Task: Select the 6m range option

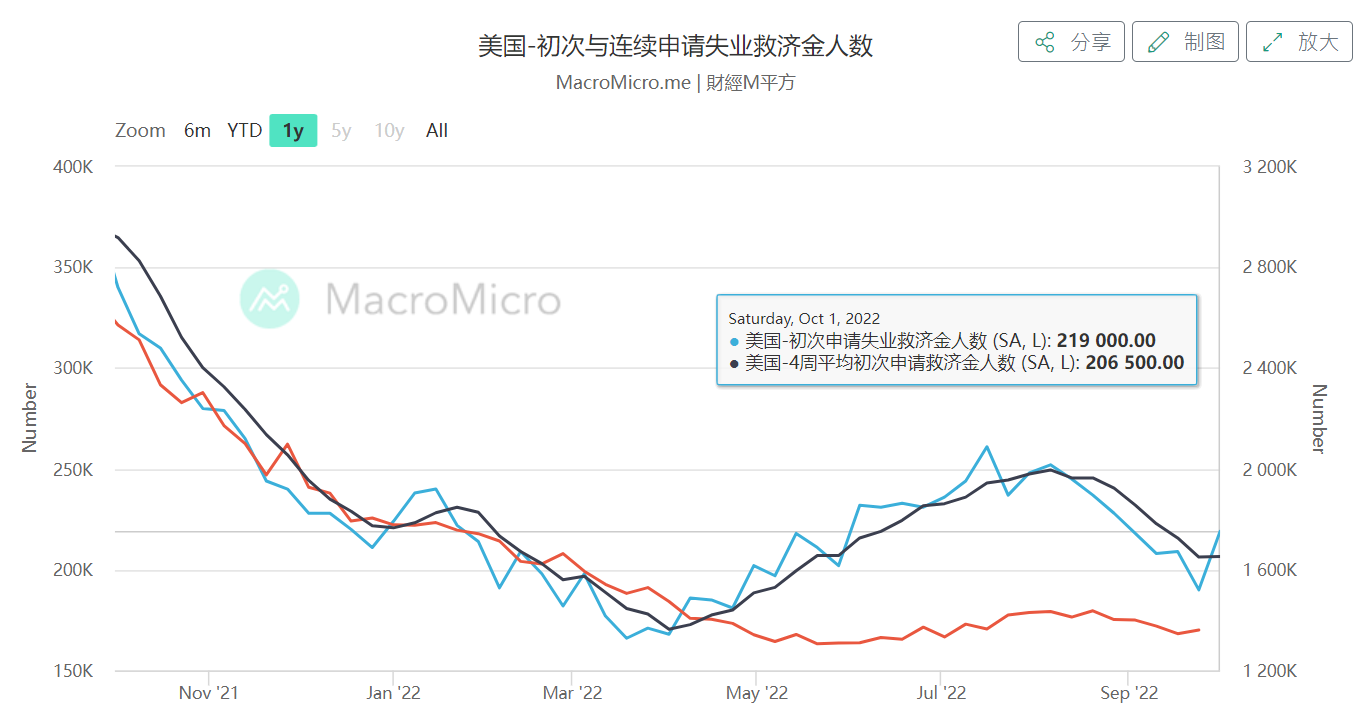Action: (197, 130)
